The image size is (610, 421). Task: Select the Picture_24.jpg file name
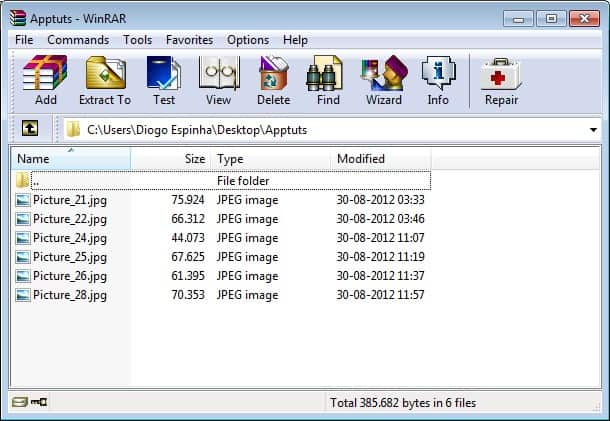(70, 238)
